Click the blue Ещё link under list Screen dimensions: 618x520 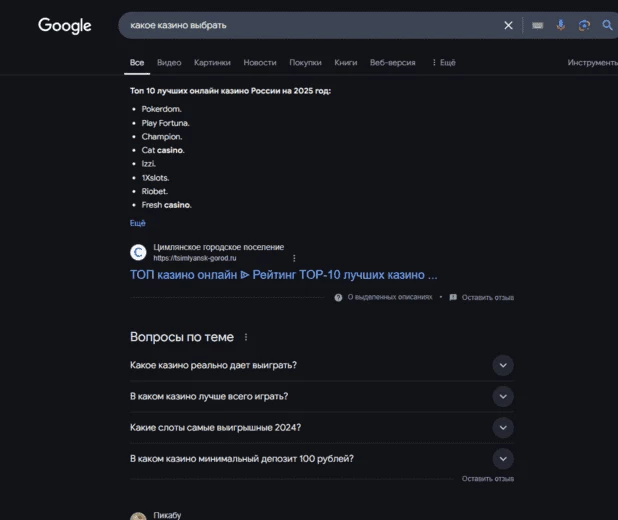pos(138,223)
